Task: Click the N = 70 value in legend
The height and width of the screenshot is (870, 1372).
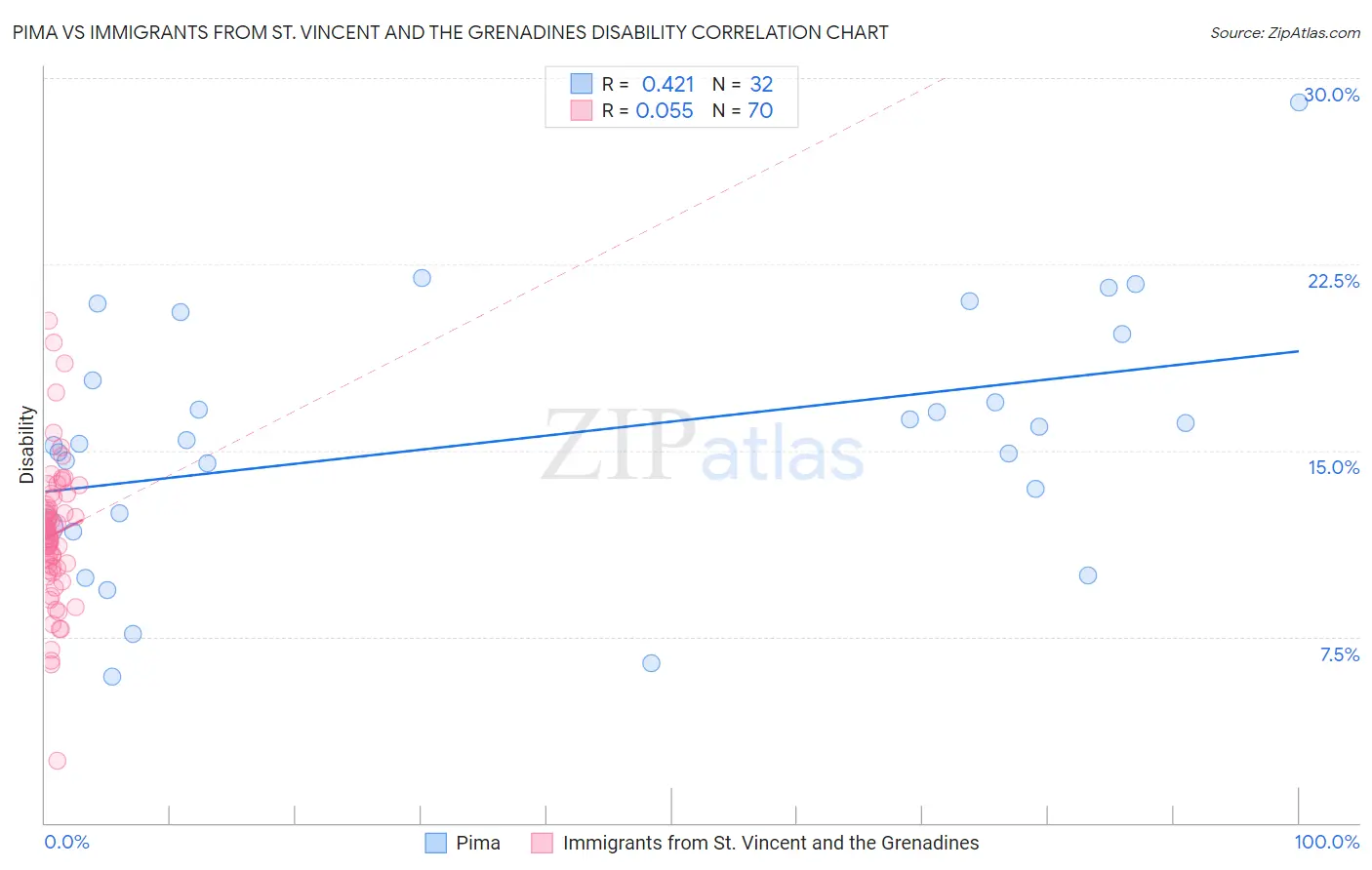Action: [743, 110]
